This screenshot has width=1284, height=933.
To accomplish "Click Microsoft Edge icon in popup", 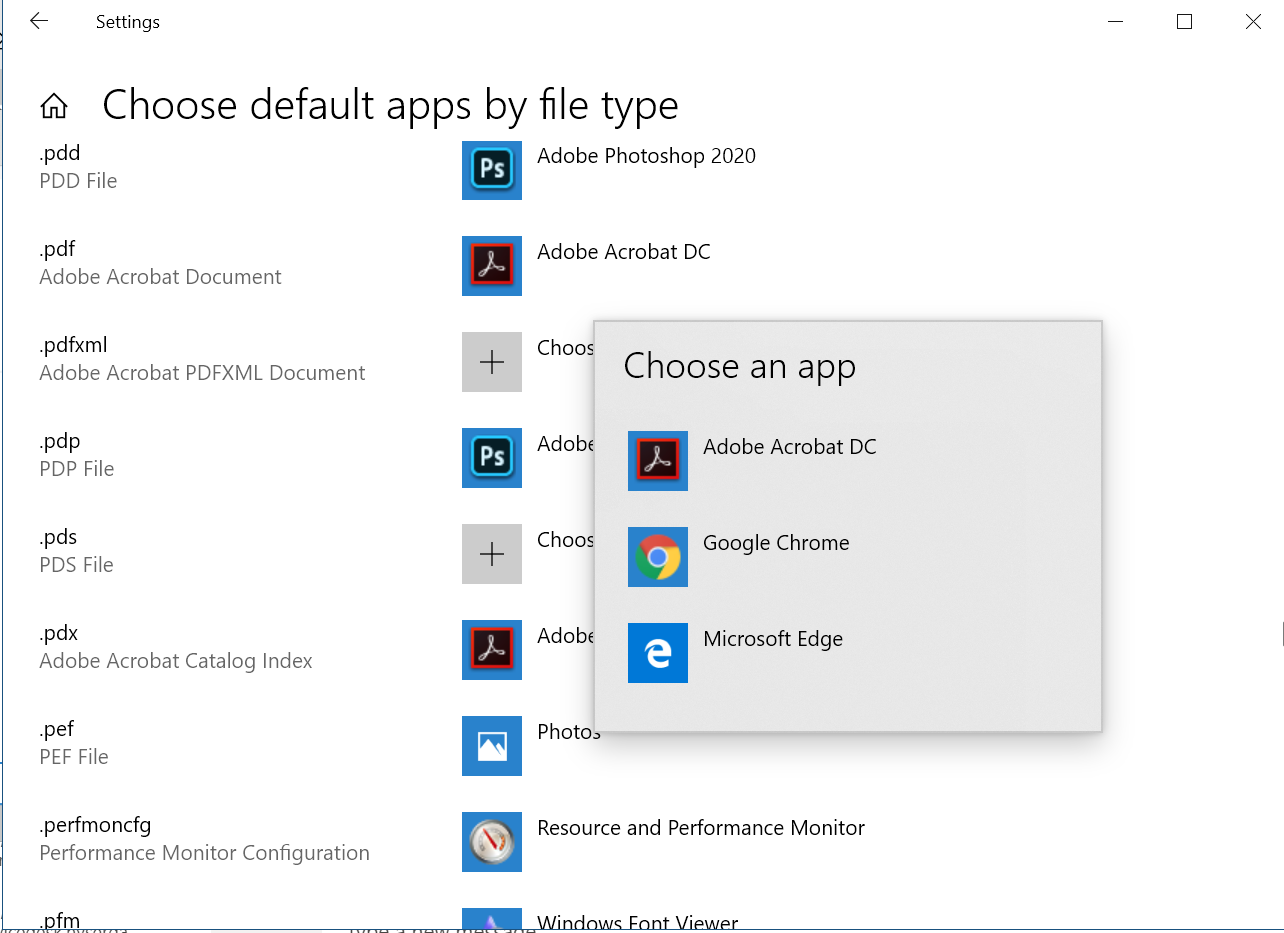I will pos(658,653).
